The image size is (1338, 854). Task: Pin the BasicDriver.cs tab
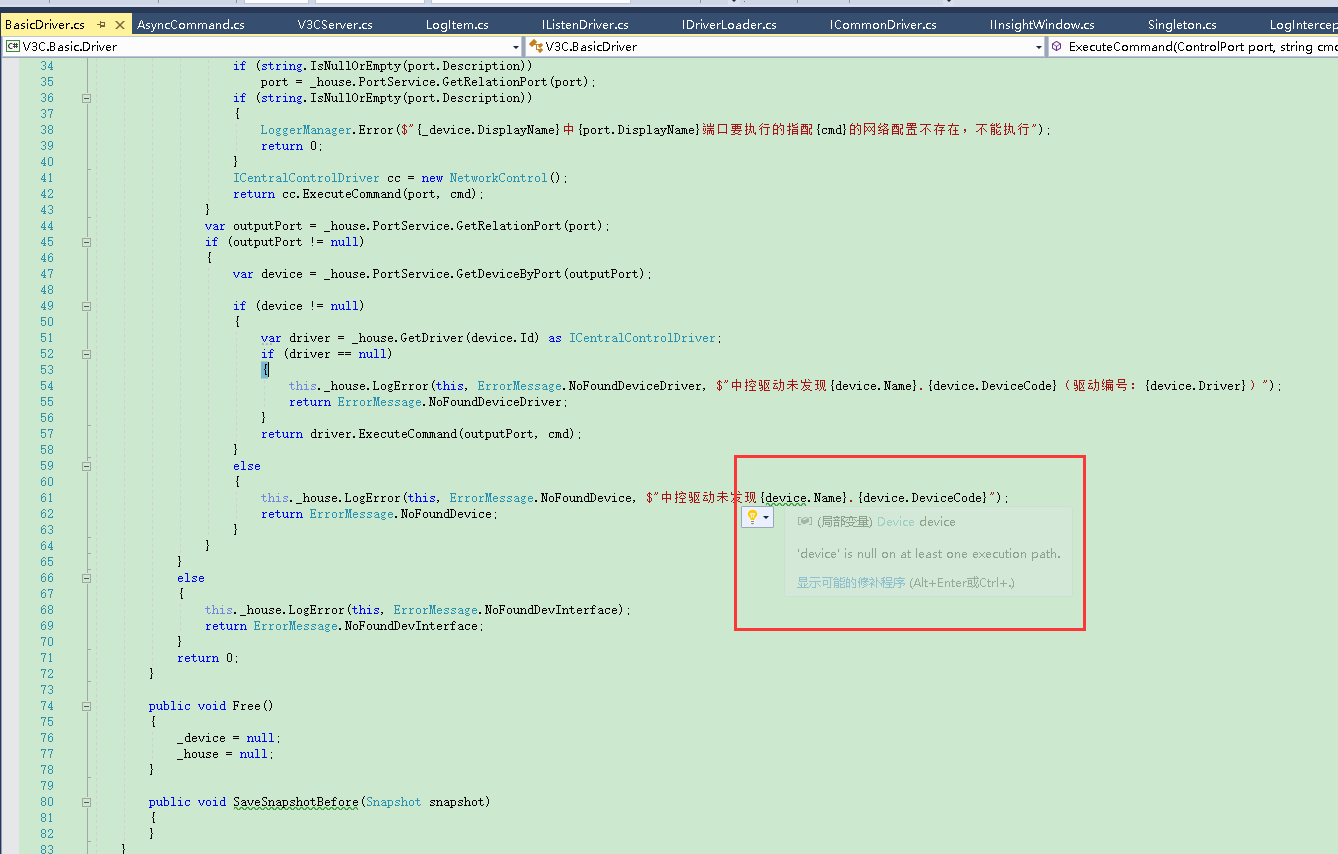pyautogui.click(x=102, y=25)
